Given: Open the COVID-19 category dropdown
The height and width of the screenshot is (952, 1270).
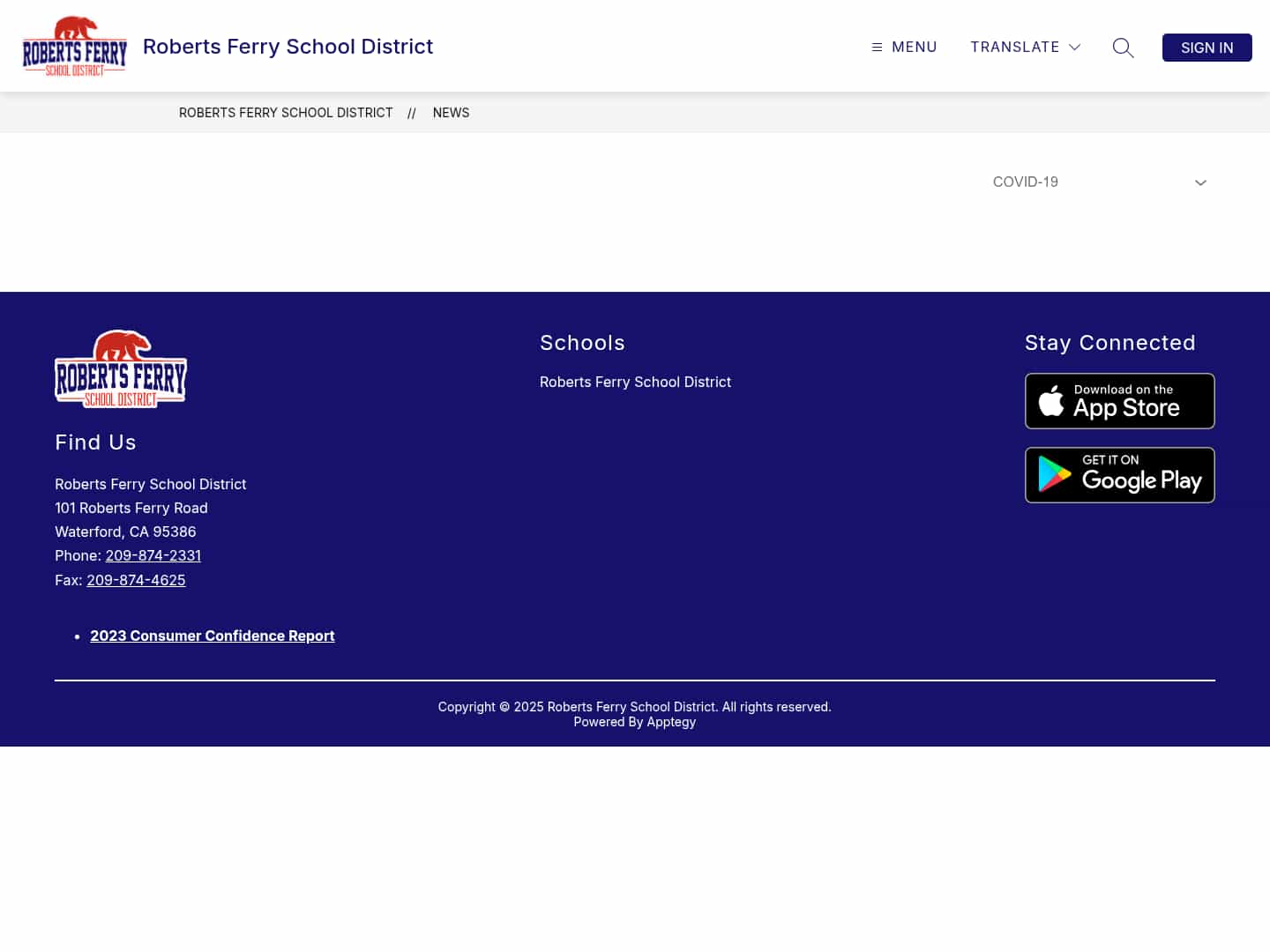Looking at the screenshot, I should pyautogui.click(x=1100, y=182).
